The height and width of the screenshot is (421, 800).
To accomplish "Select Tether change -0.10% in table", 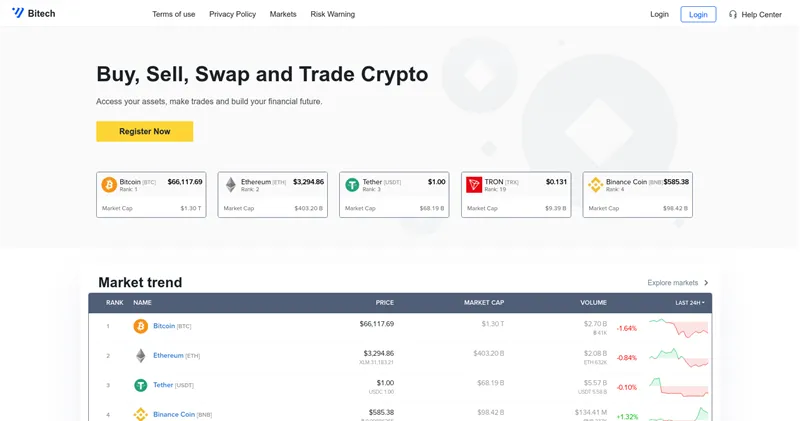I will point(627,387).
